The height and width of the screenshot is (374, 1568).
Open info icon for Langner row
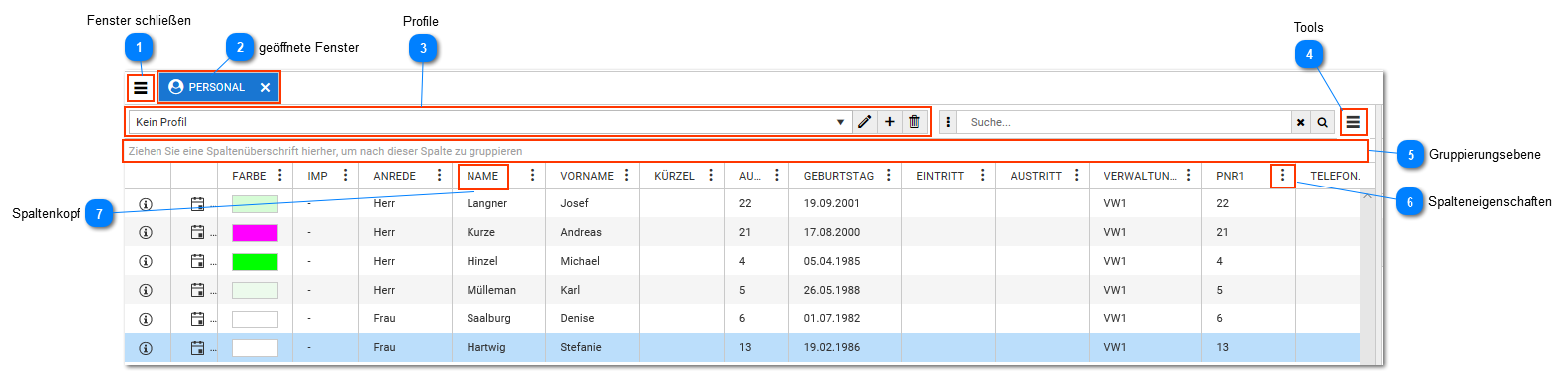coord(146,204)
